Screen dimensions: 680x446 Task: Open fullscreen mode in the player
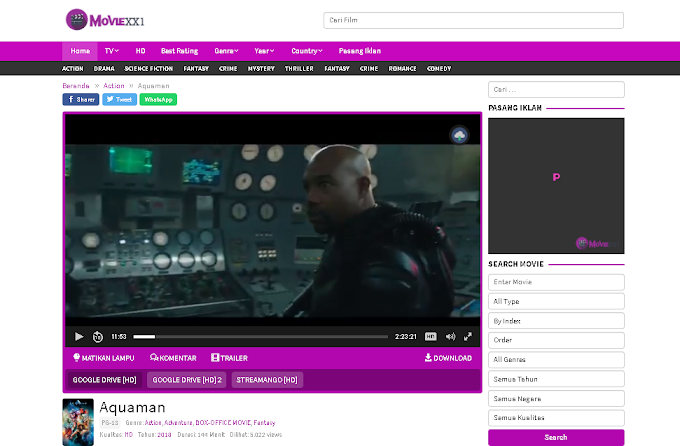[x=468, y=336]
